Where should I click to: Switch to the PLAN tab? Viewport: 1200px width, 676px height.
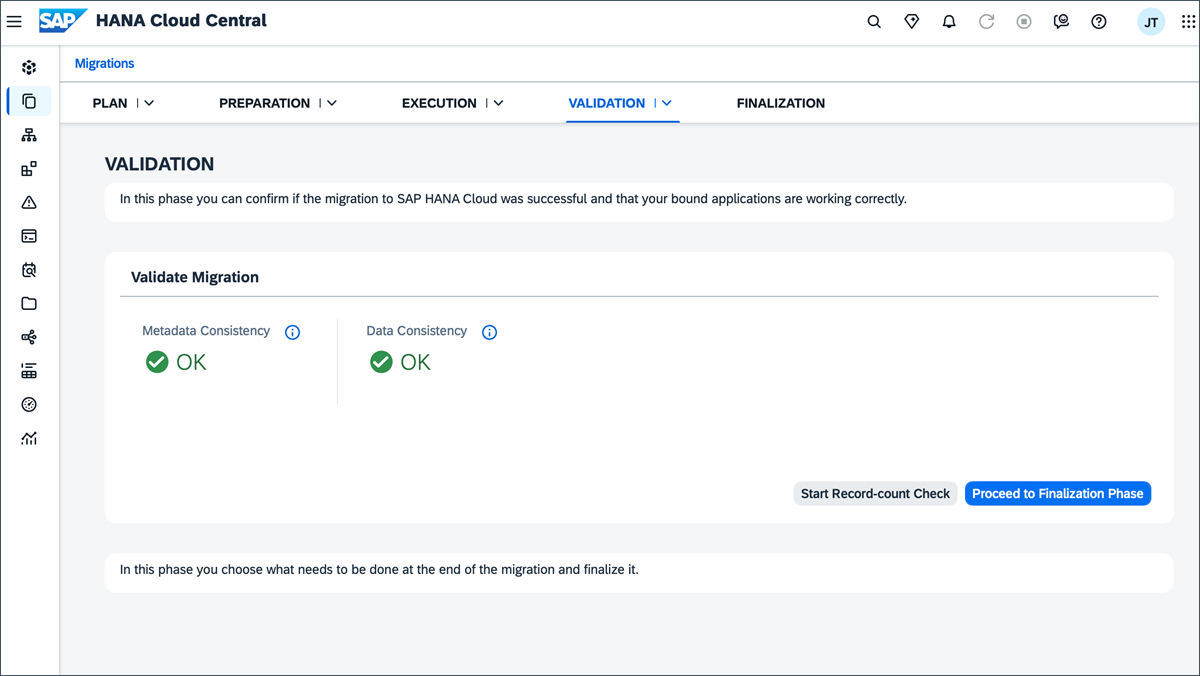coord(110,103)
